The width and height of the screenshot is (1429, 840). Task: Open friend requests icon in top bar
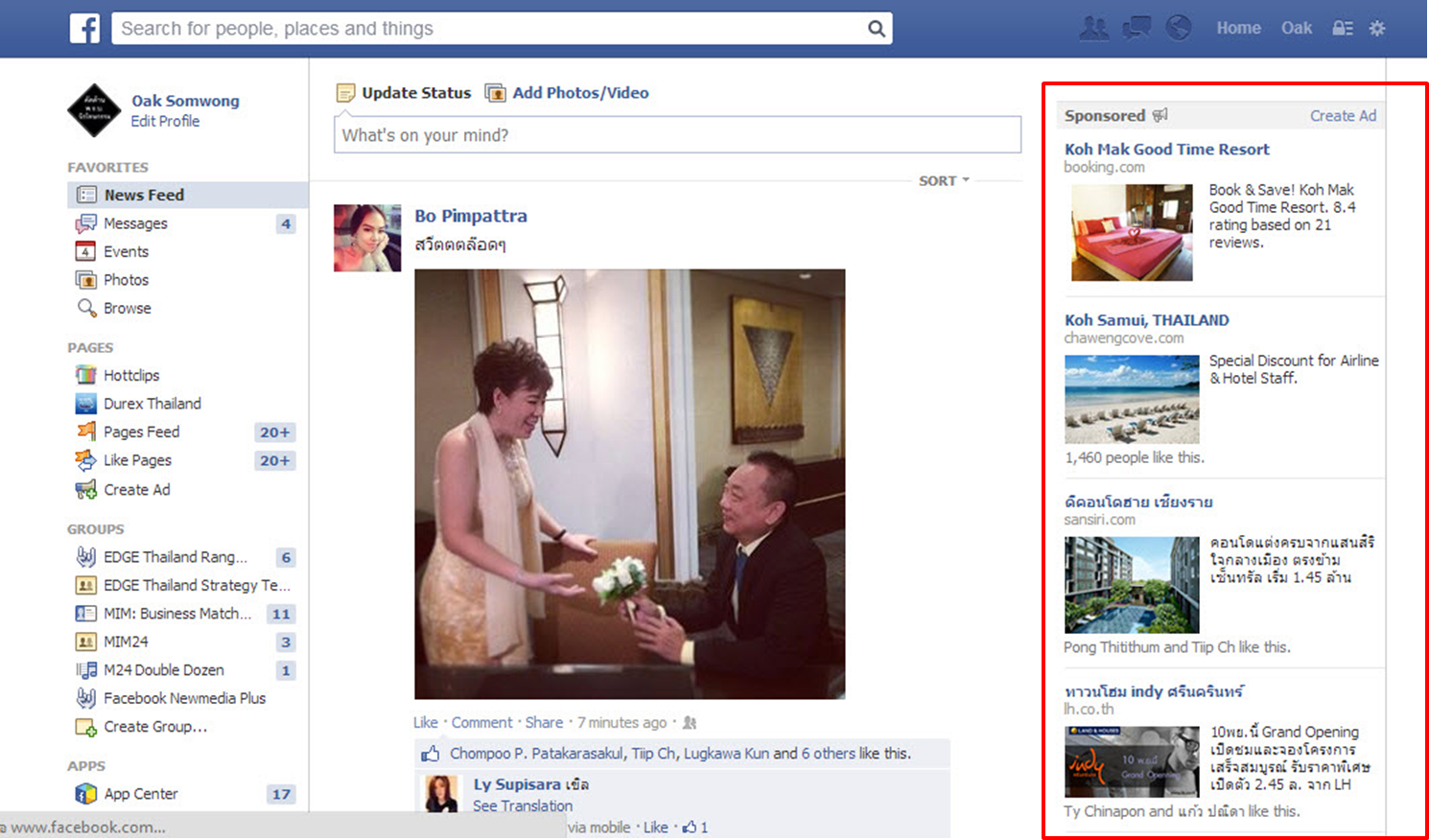[x=1093, y=29]
